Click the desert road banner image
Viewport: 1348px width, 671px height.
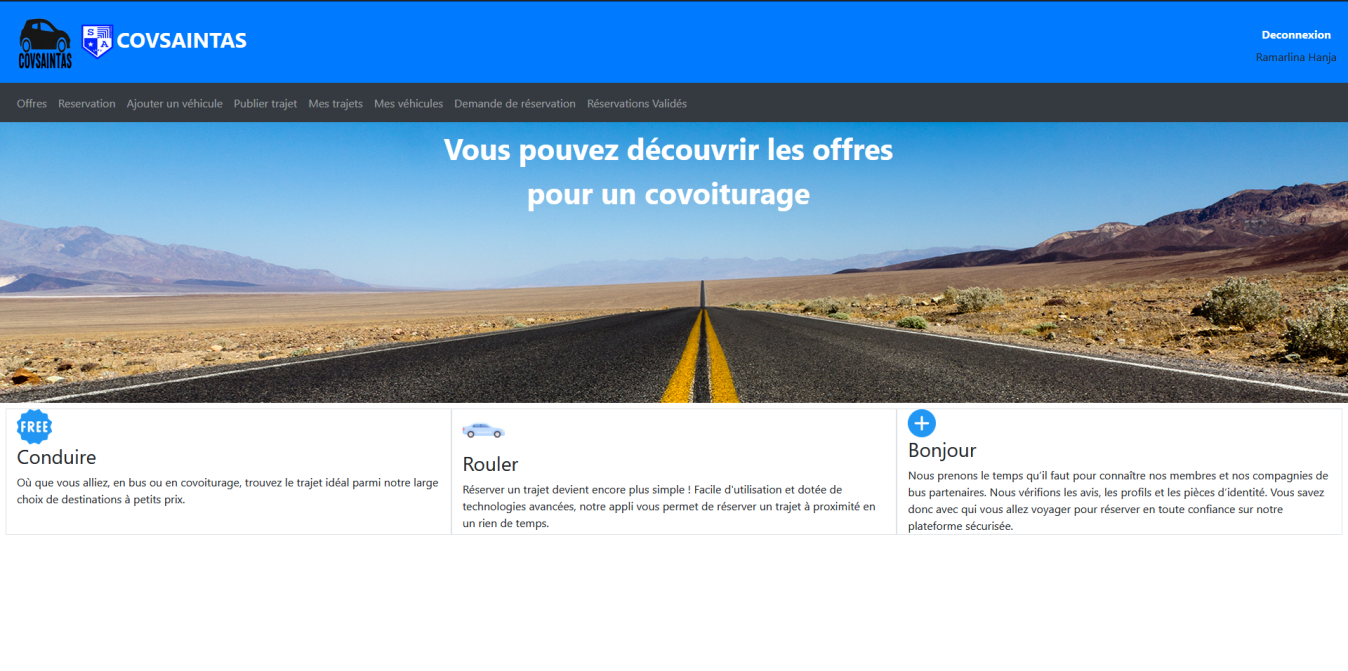coord(674,290)
